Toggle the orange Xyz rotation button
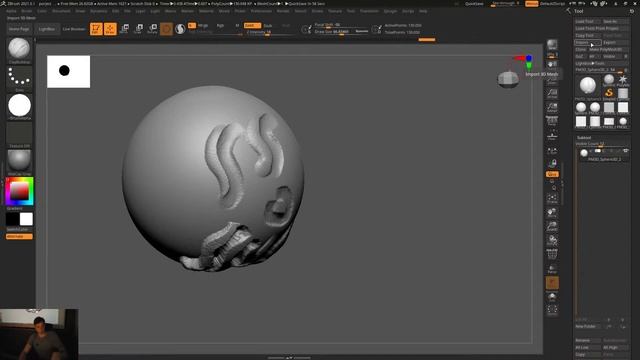This screenshot has height=360, width=640. 552,174
